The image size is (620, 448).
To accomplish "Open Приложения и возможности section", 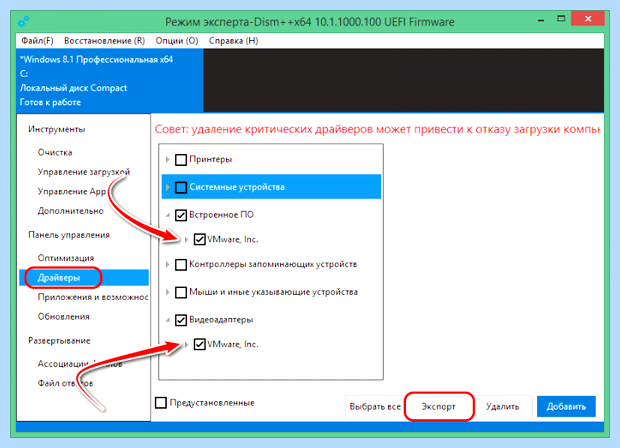I will point(93,297).
